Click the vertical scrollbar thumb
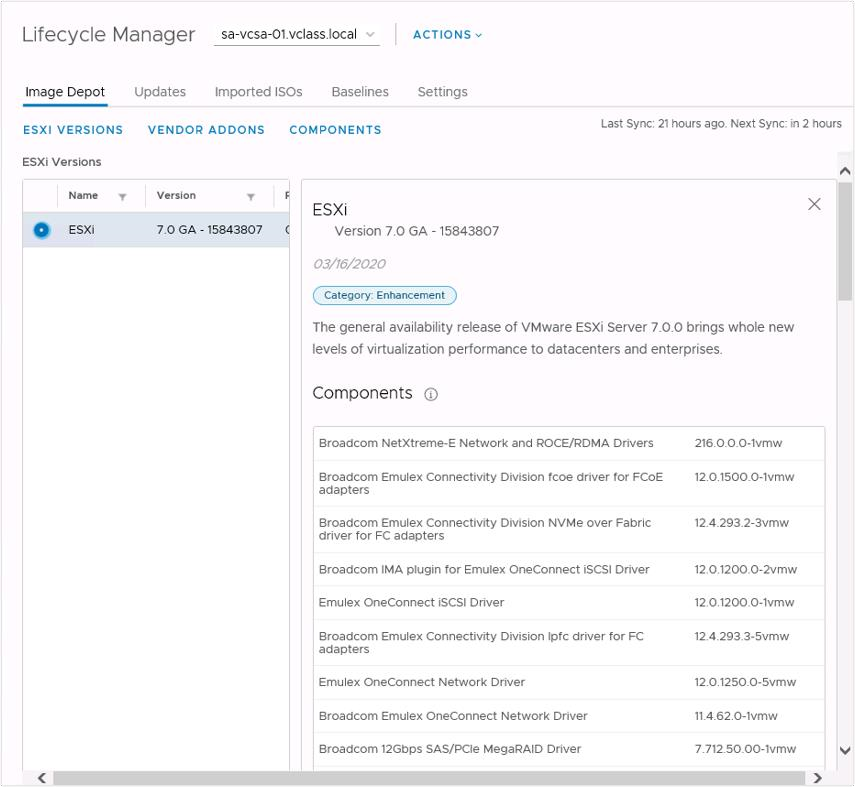855x787 pixels. point(845,241)
